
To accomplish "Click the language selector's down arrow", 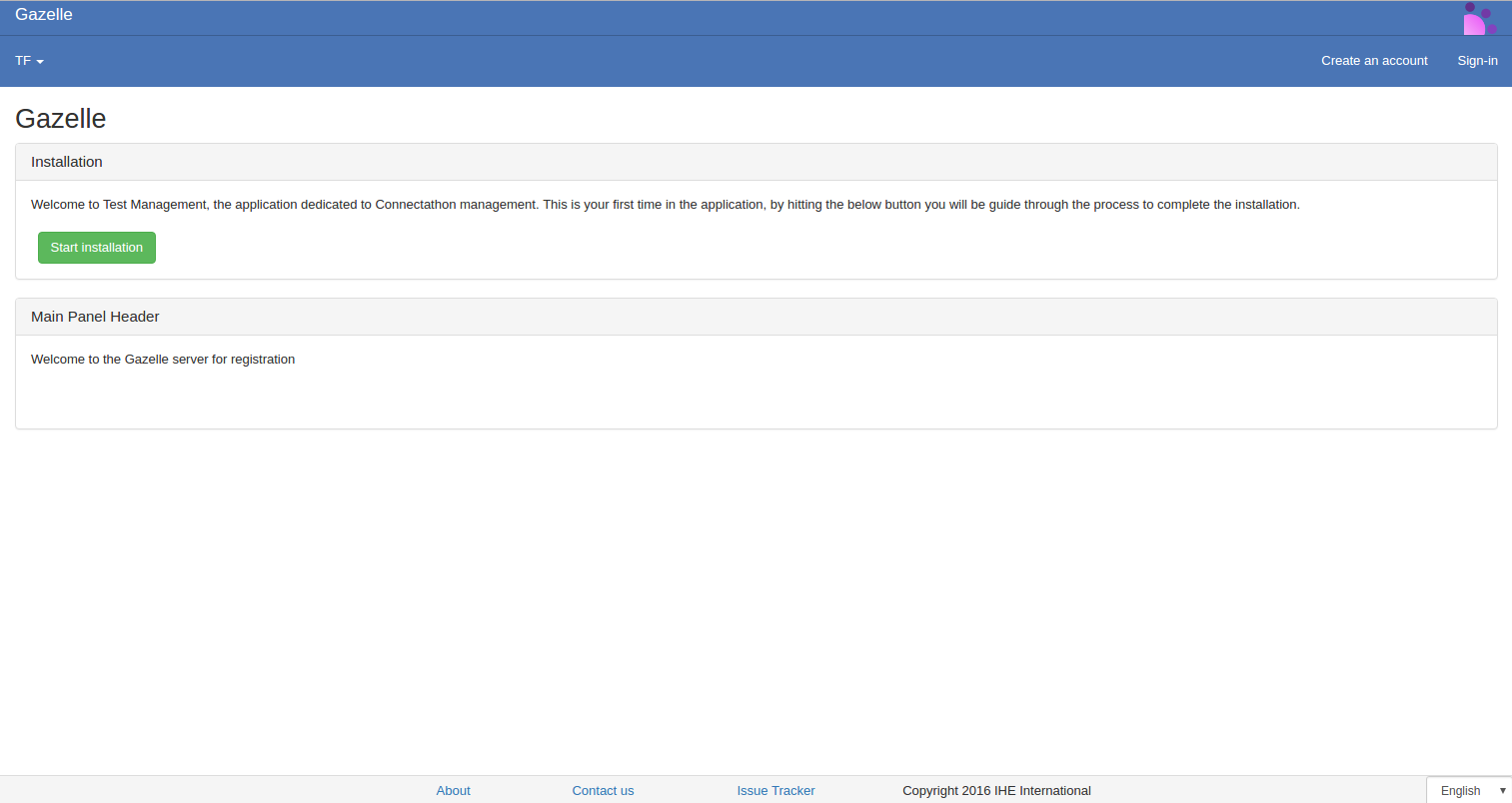I will click(1502, 790).
